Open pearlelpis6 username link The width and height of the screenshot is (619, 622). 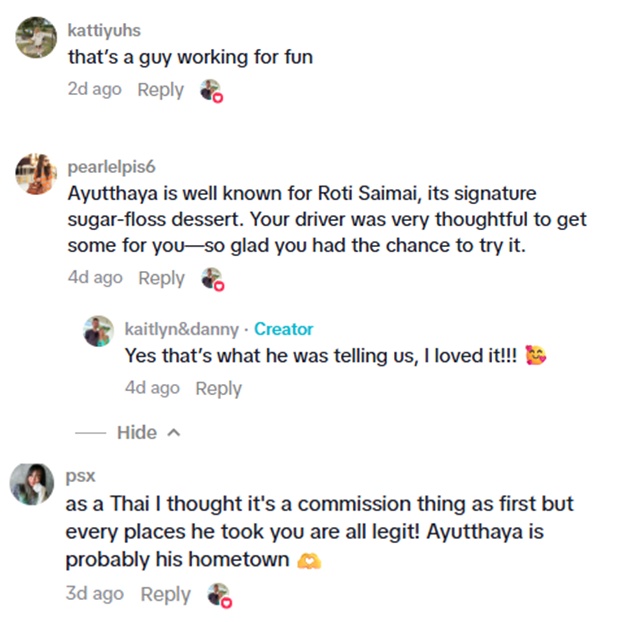tap(111, 166)
